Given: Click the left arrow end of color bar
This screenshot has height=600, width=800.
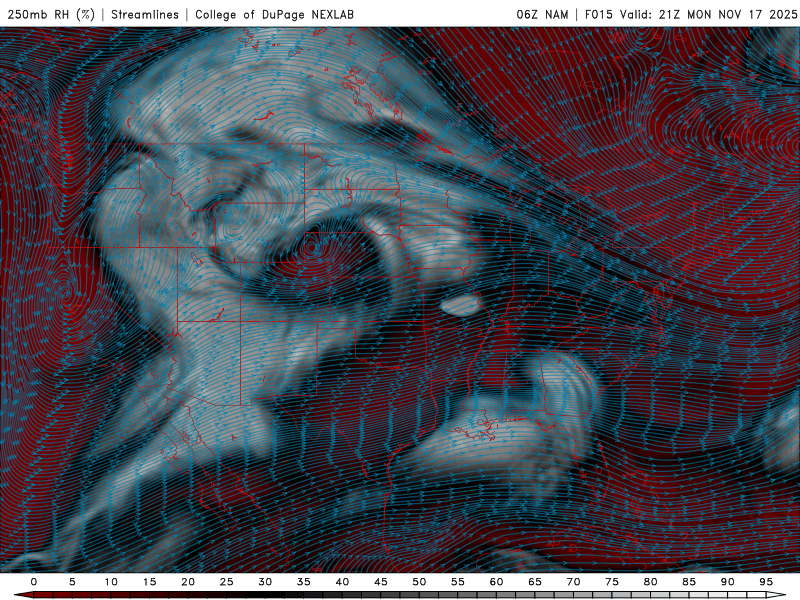Looking at the screenshot, I should point(23,595).
